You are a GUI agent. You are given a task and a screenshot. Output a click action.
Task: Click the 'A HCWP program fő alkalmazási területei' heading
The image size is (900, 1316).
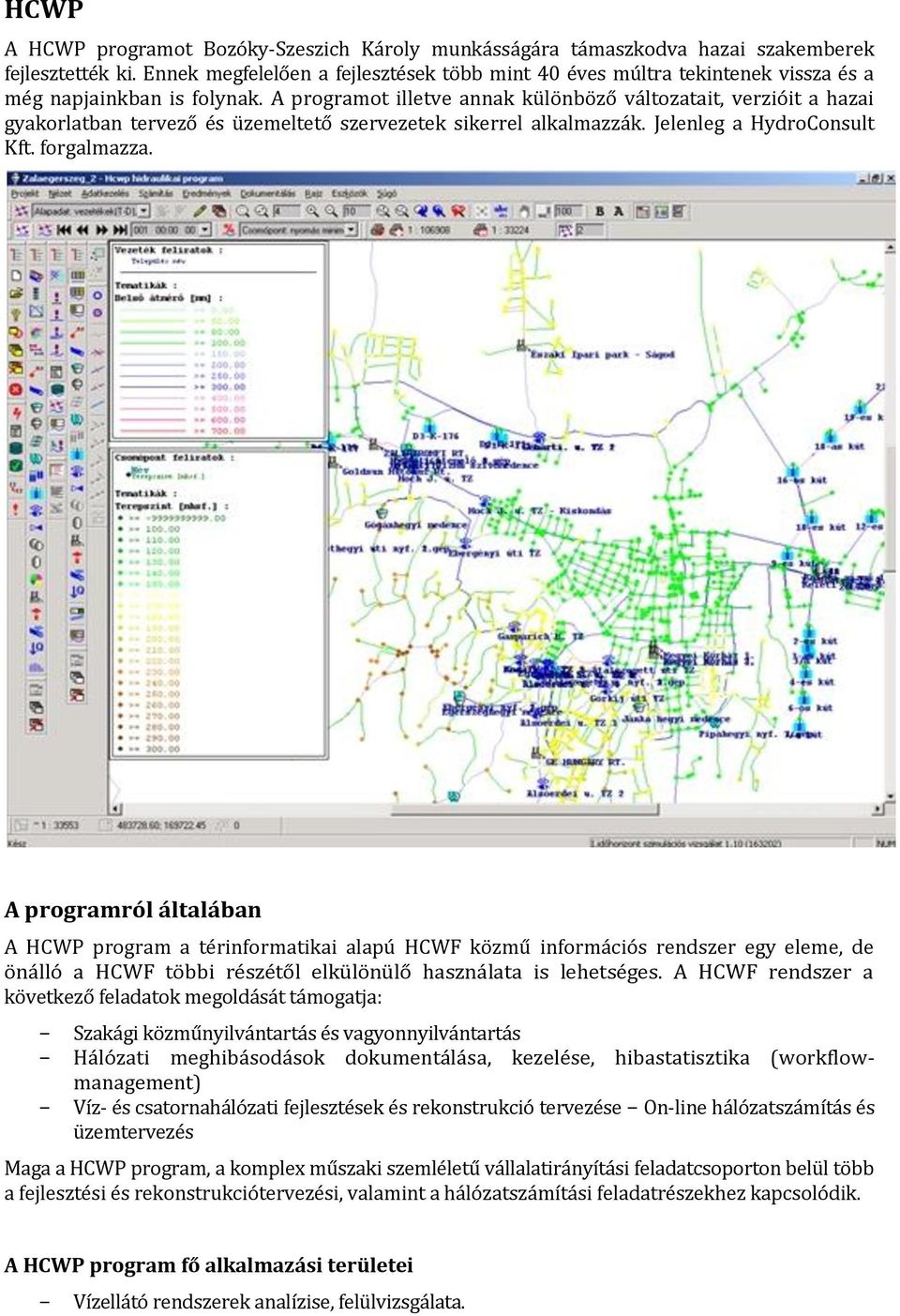click(209, 1265)
